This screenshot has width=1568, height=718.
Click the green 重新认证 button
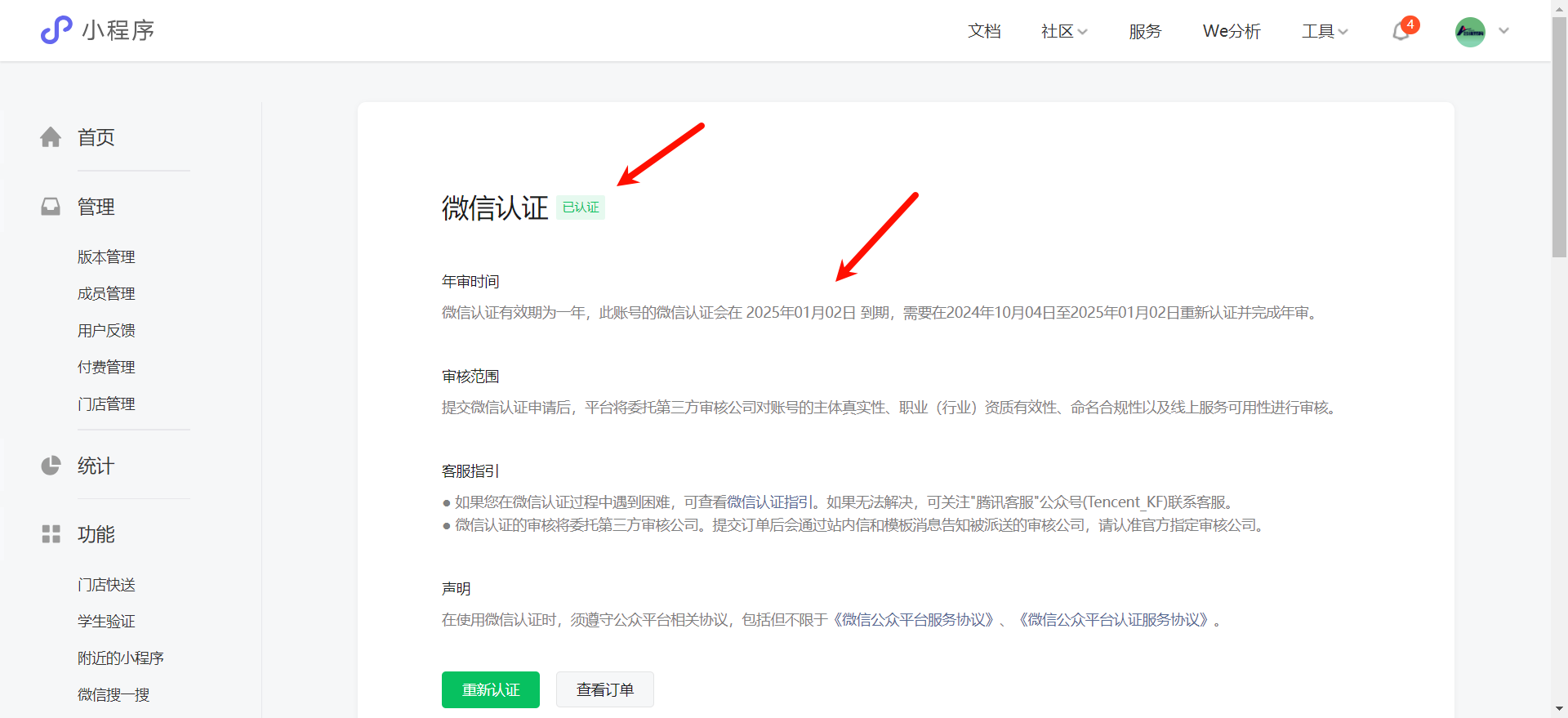pos(491,689)
